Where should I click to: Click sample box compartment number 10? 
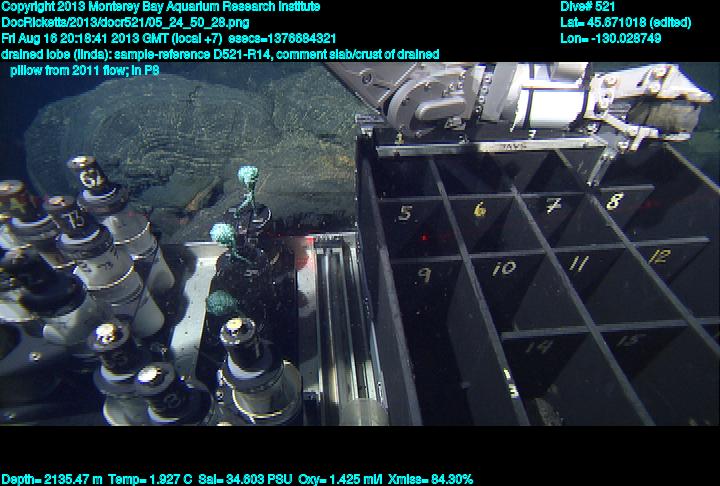(505, 268)
